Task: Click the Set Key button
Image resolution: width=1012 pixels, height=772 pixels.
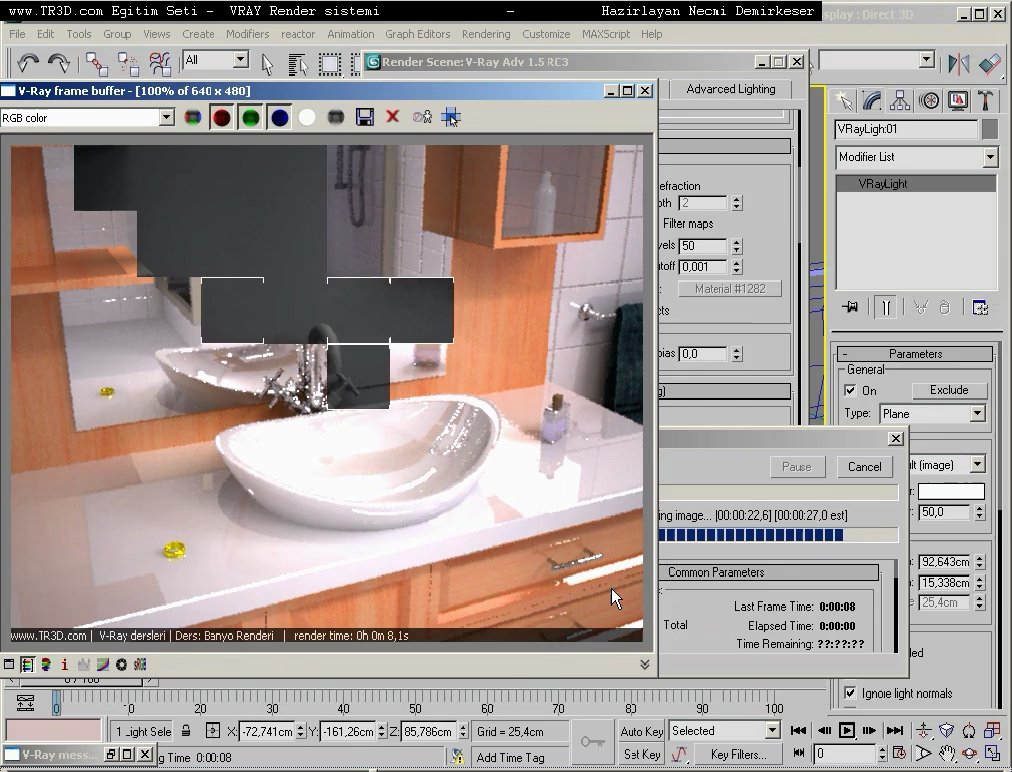Action: (642, 754)
